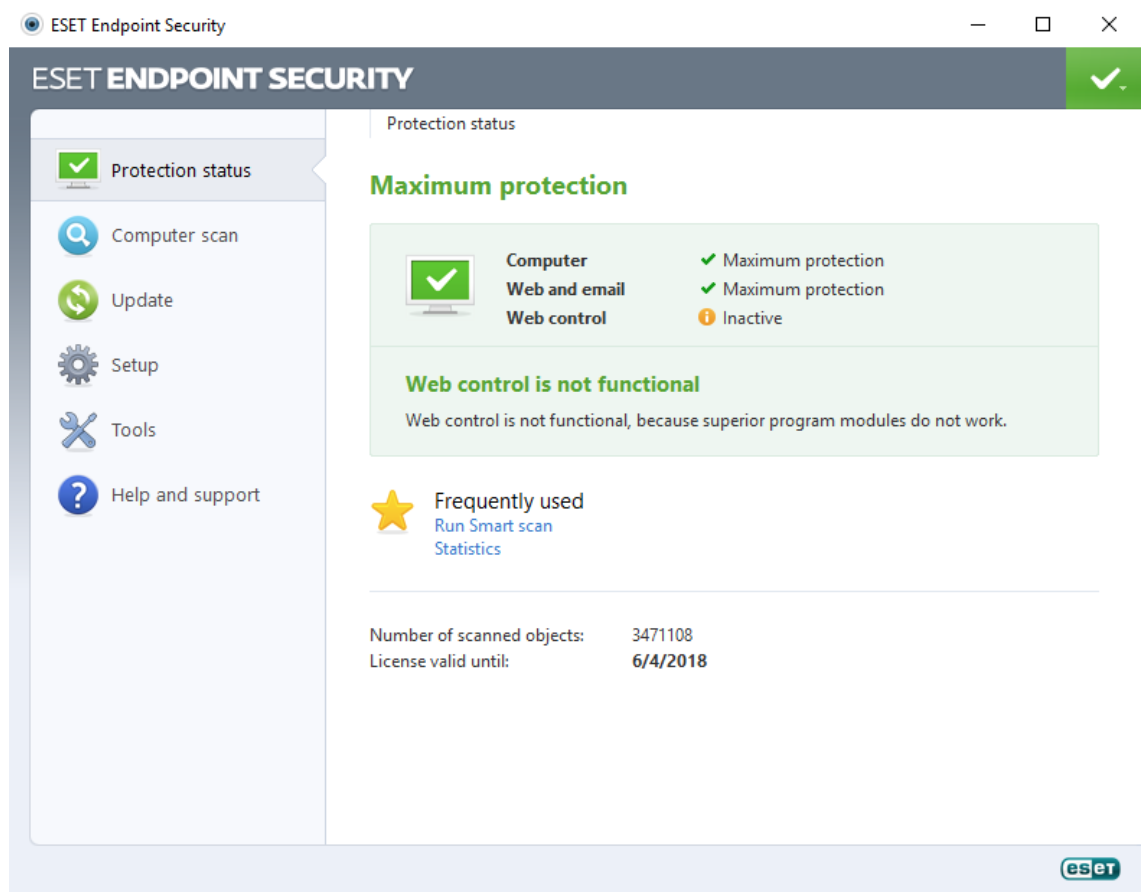1147x895 pixels.
Task: Select Setup in the sidebar
Action: click(x=178, y=365)
